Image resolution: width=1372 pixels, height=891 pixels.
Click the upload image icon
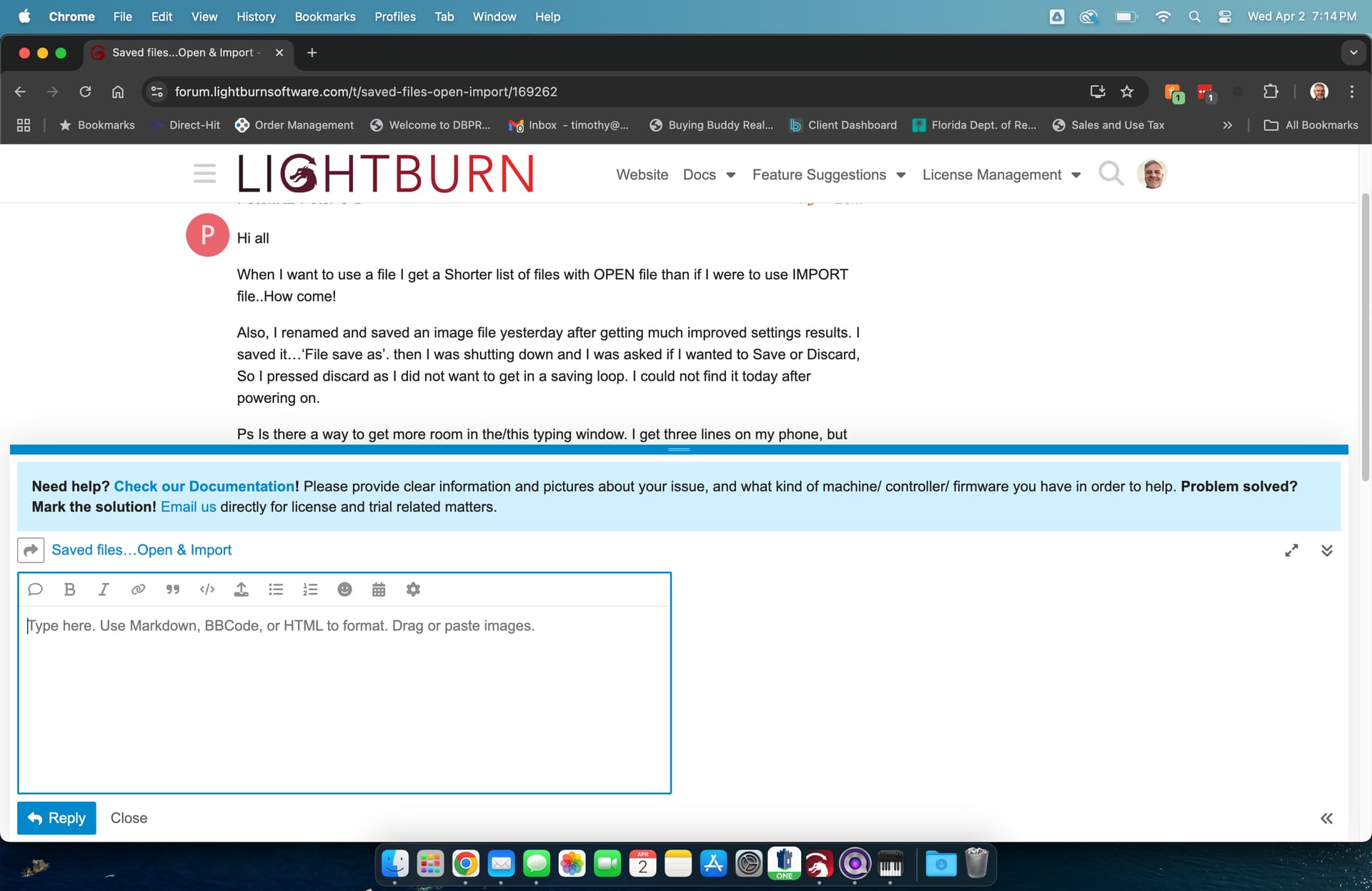point(242,589)
